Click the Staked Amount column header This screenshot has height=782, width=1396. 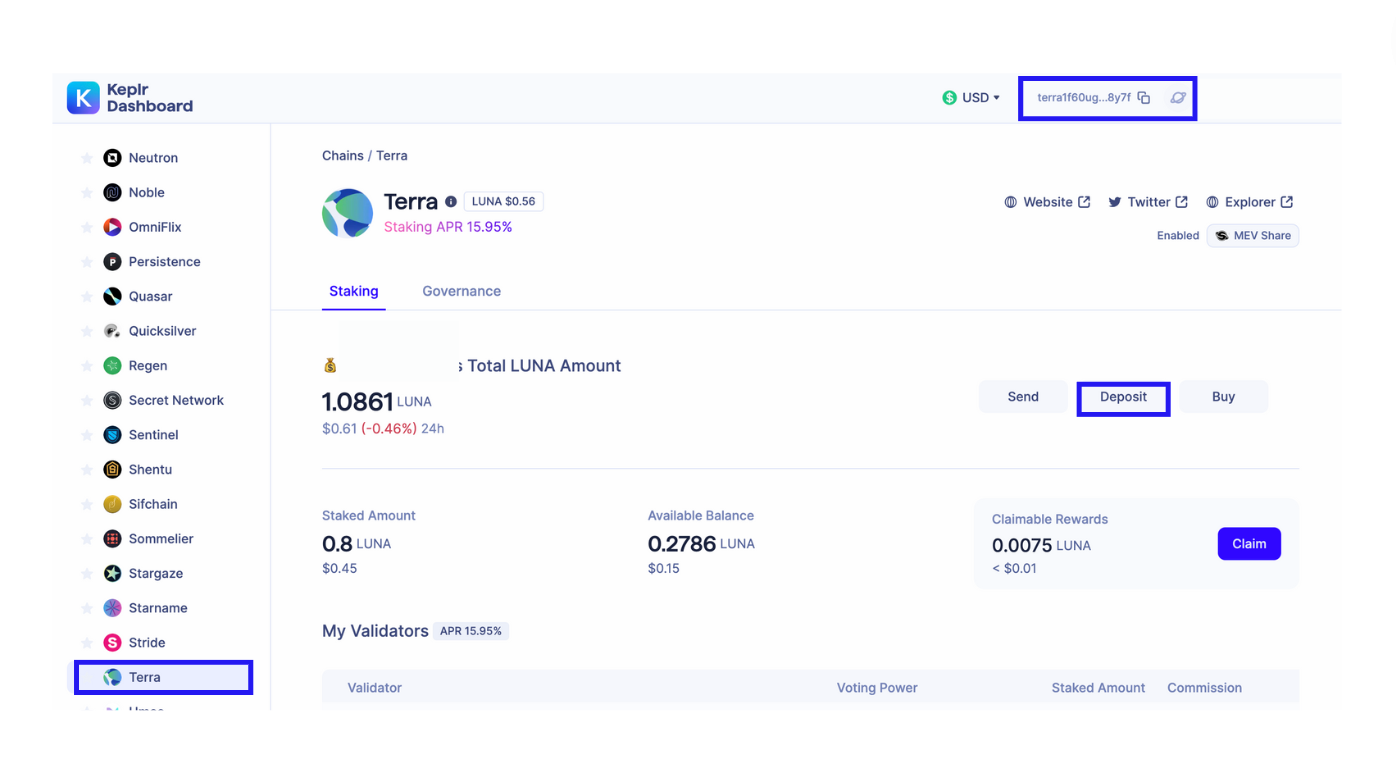pyautogui.click(x=1098, y=688)
